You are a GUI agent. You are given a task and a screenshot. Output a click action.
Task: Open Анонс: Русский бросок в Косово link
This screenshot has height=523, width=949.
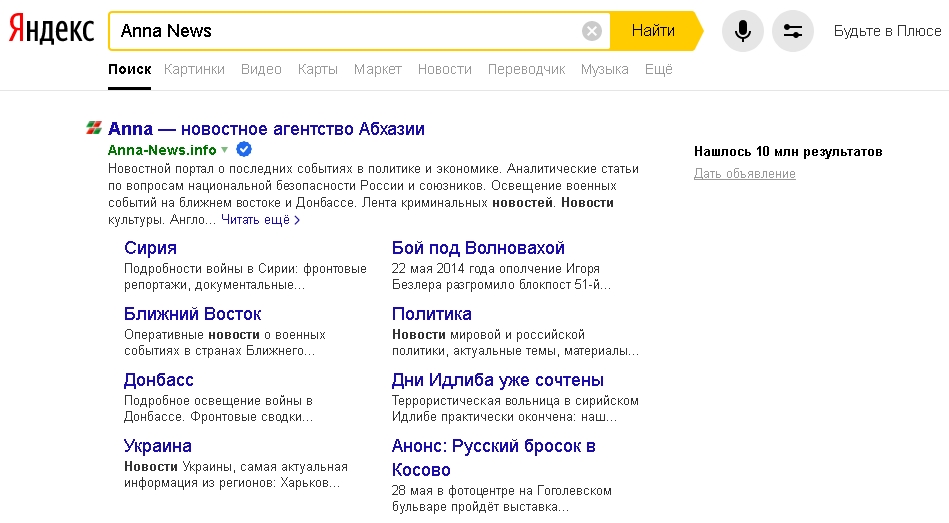493,458
